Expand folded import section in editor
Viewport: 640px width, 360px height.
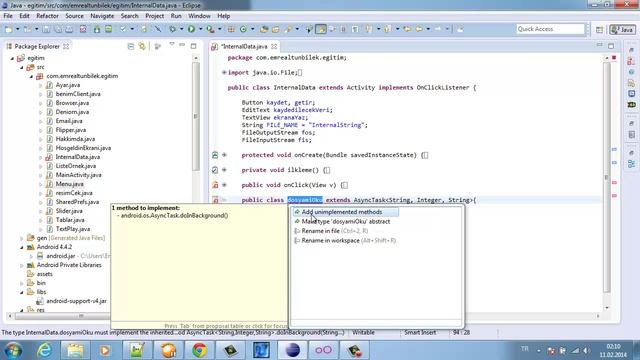point(224,72)
